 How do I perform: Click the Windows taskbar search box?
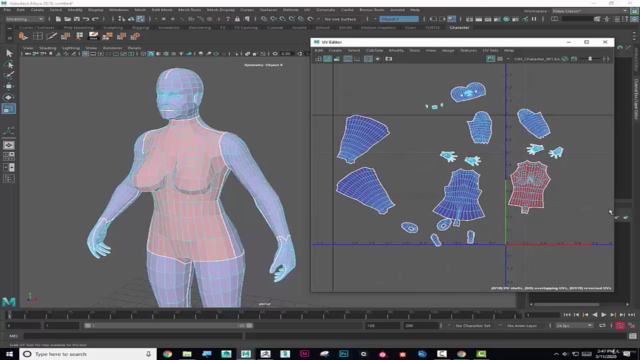click(x=88, y=354)
